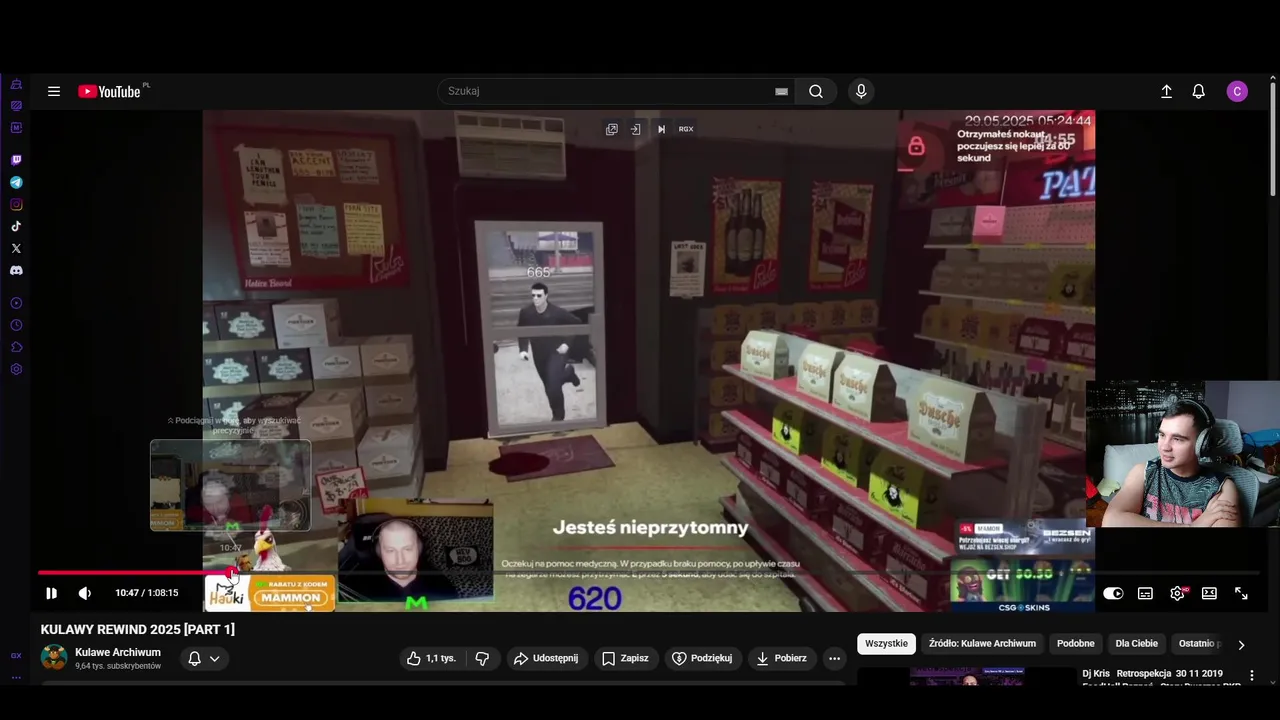
Task: Enter full screen mode
Action: (1241, 593)
